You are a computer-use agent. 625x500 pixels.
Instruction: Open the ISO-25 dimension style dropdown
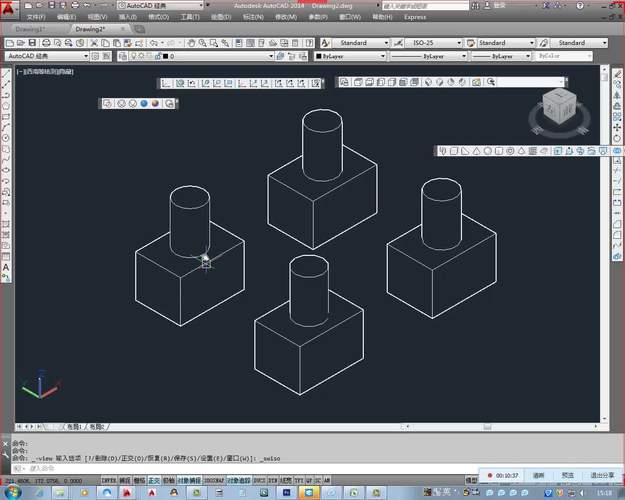[x=428, y=43]
